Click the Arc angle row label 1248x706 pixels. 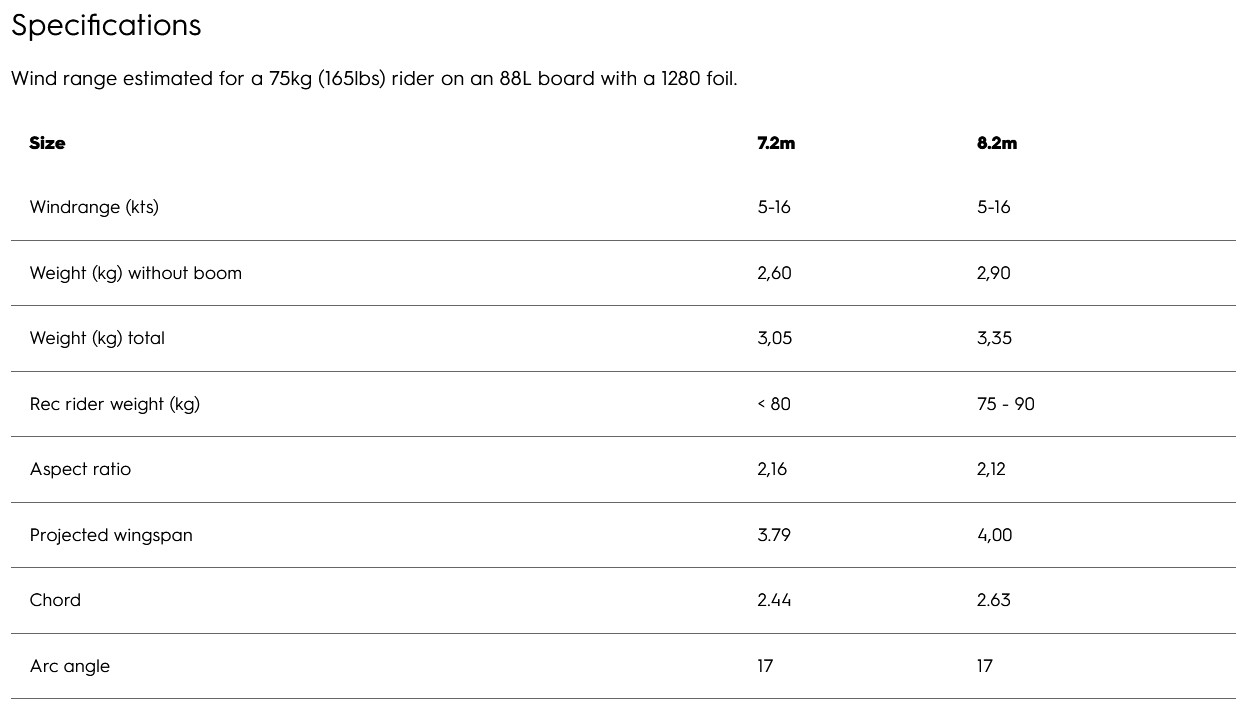(x=70, y=666)
